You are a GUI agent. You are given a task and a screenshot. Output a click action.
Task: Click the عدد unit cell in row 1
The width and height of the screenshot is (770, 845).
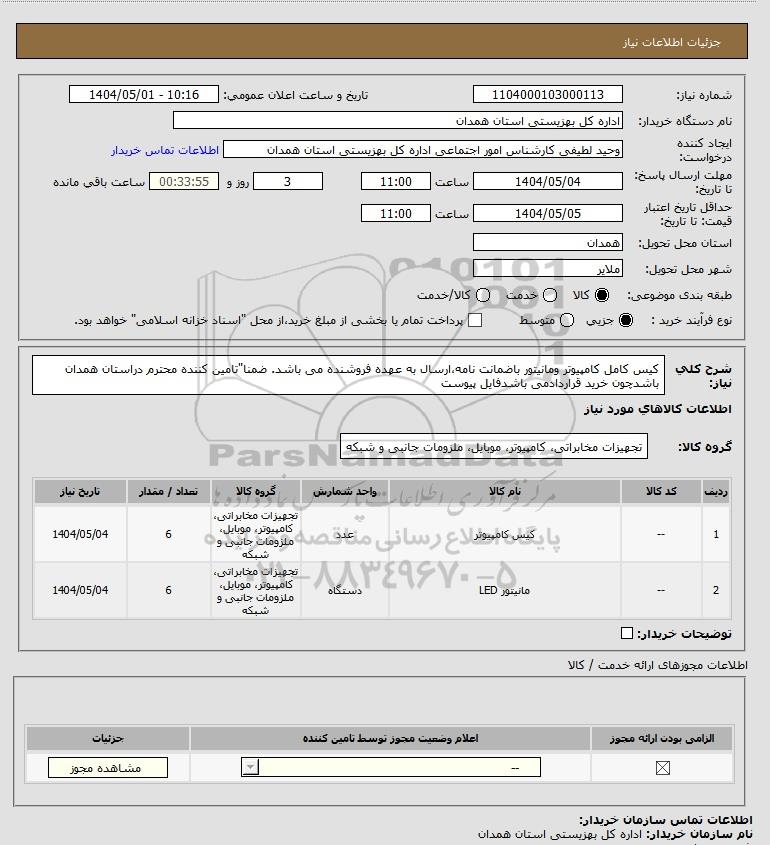pos(345,534)
